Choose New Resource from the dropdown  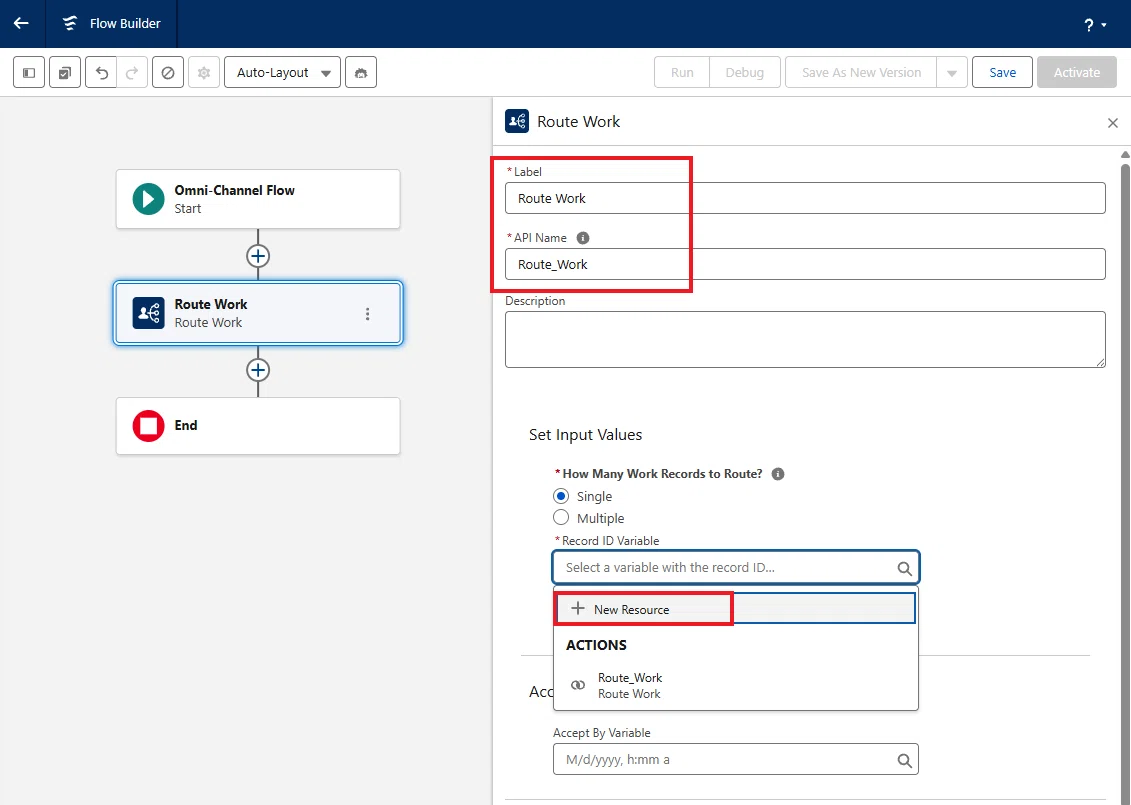point(735,609)
